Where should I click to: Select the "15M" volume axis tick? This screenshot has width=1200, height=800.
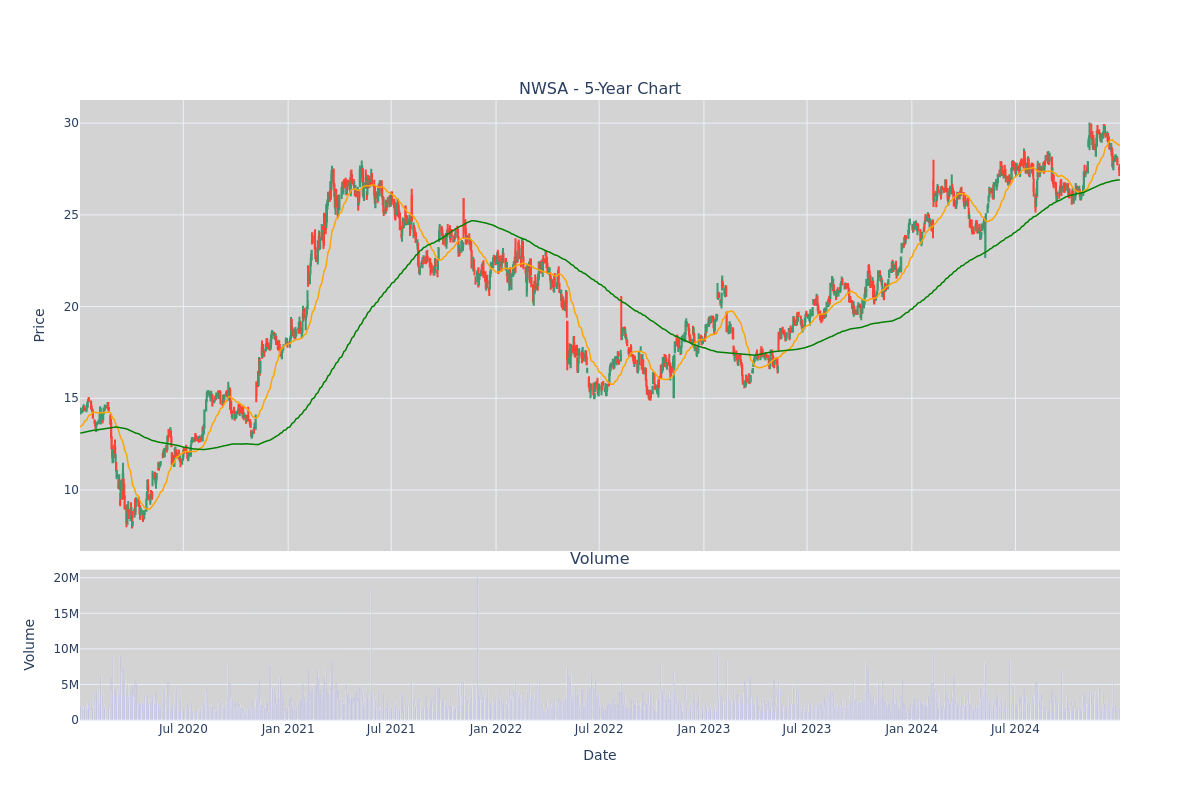66,613
